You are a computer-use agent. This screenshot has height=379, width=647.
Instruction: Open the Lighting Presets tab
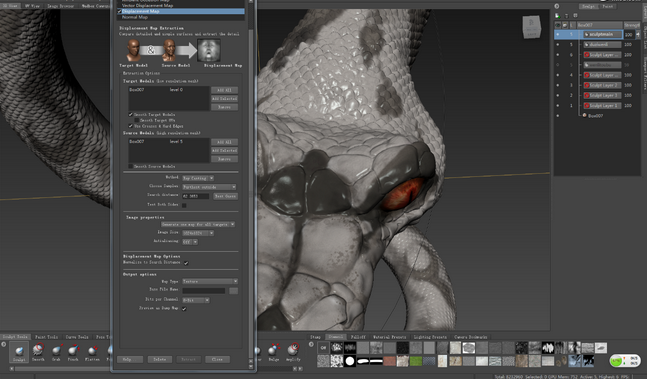point(430,337)
